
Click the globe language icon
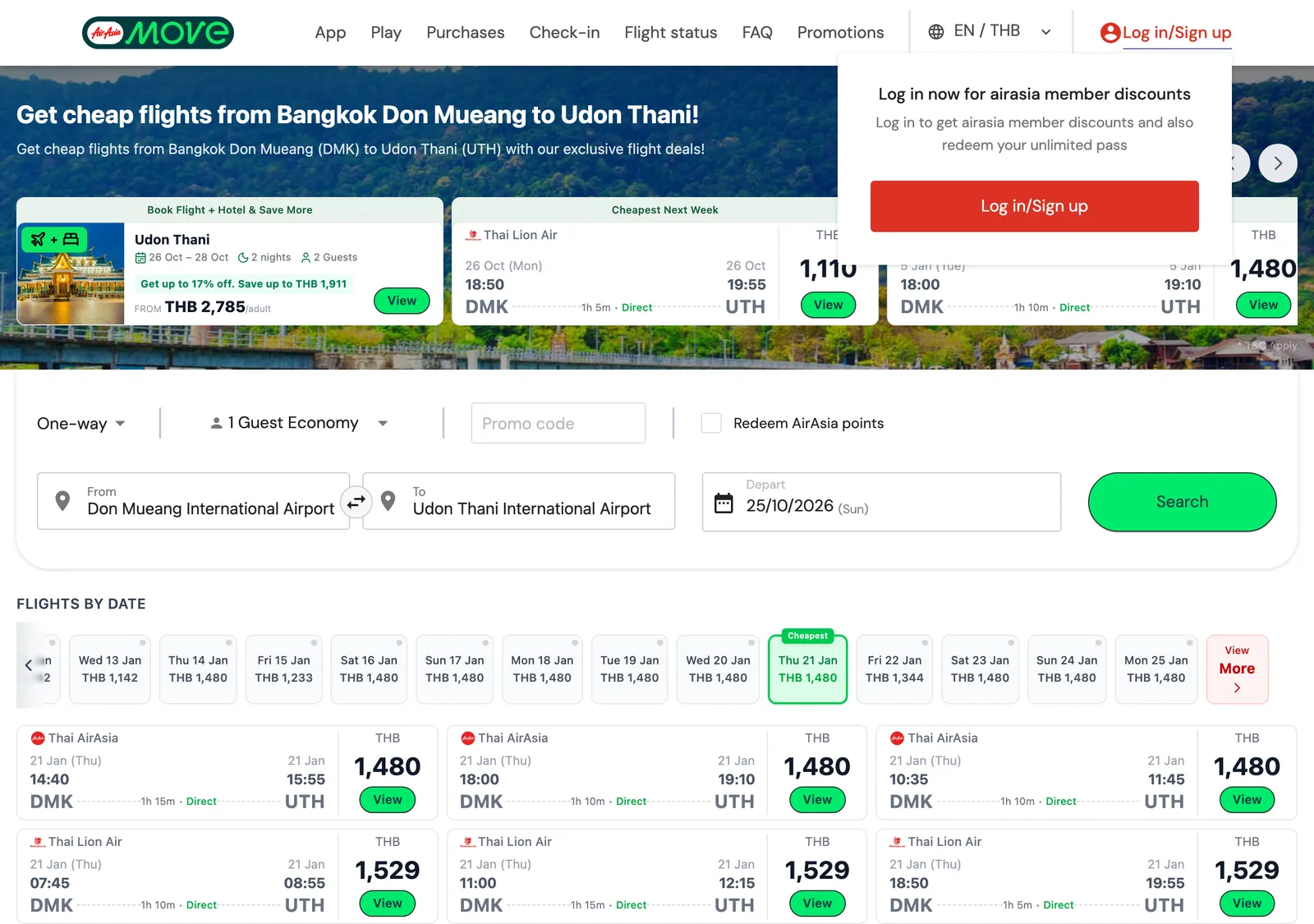tap(936, 32)
